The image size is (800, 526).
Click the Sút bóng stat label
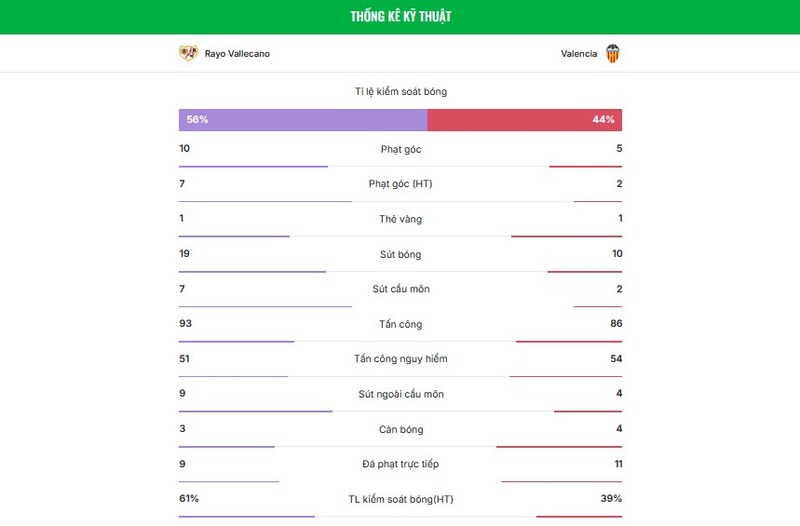tap(400, 254)
